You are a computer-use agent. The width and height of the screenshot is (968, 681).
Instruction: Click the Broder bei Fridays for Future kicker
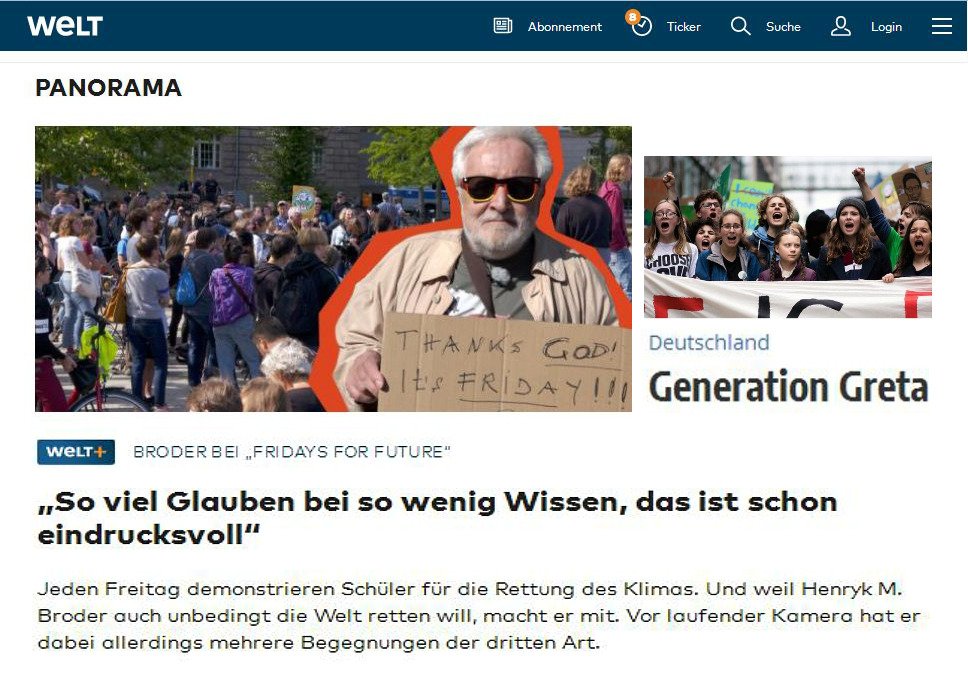coord(292,452)
